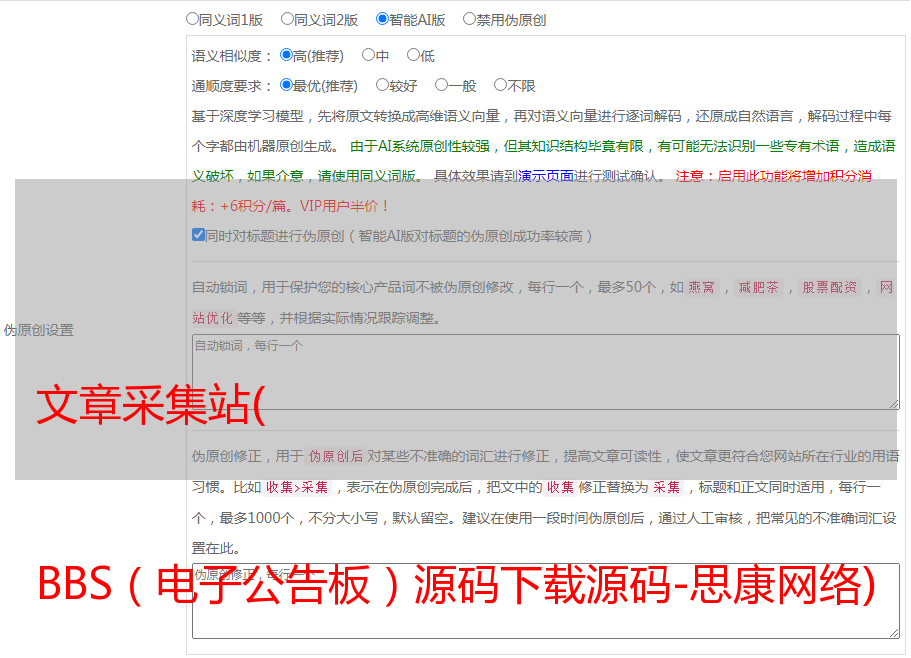911x658 pixels.
Task: Click into the 自动锁词 text area
Action: point(545,372)
